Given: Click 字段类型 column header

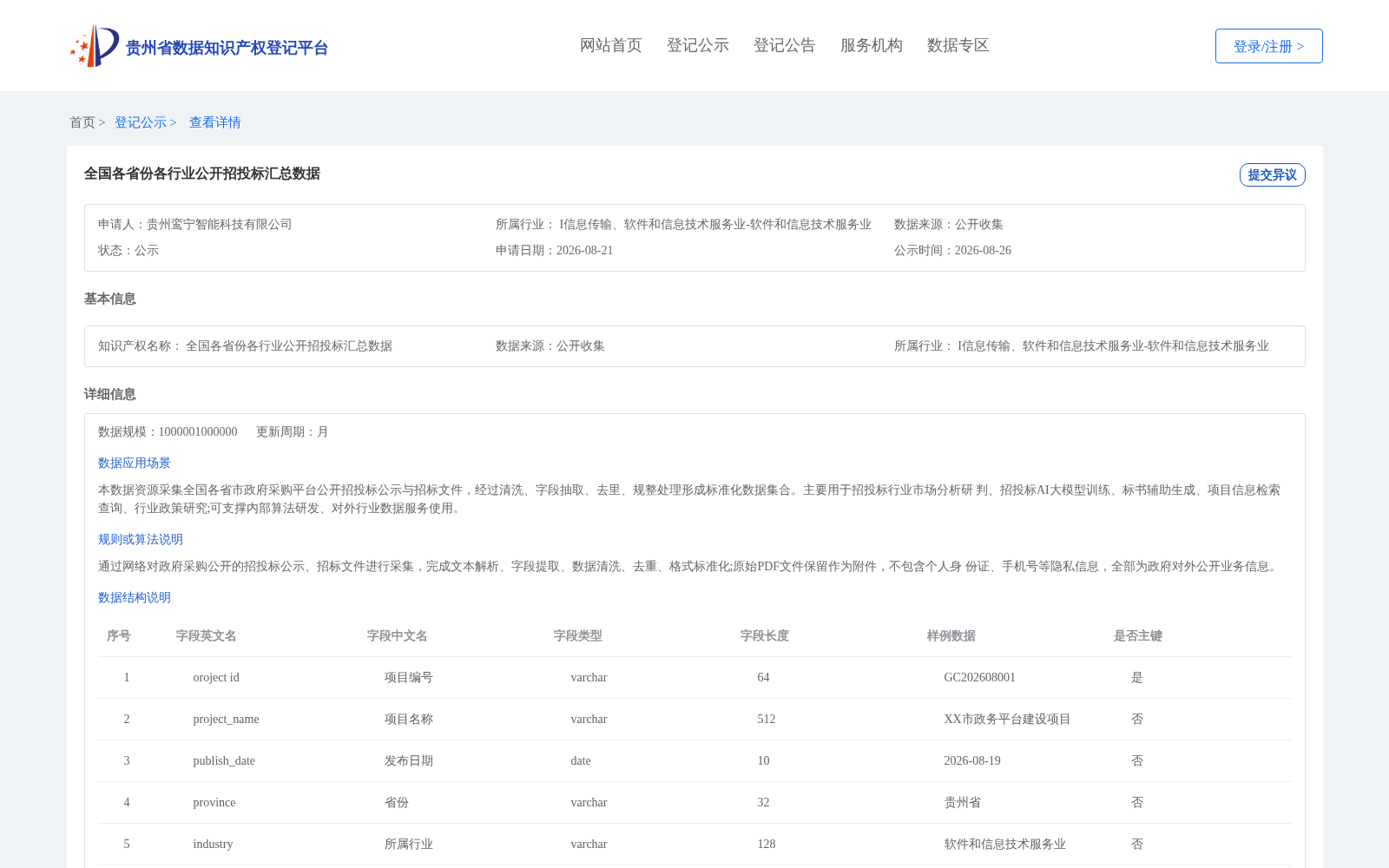Looking at the screenshot, I should 578,635.
